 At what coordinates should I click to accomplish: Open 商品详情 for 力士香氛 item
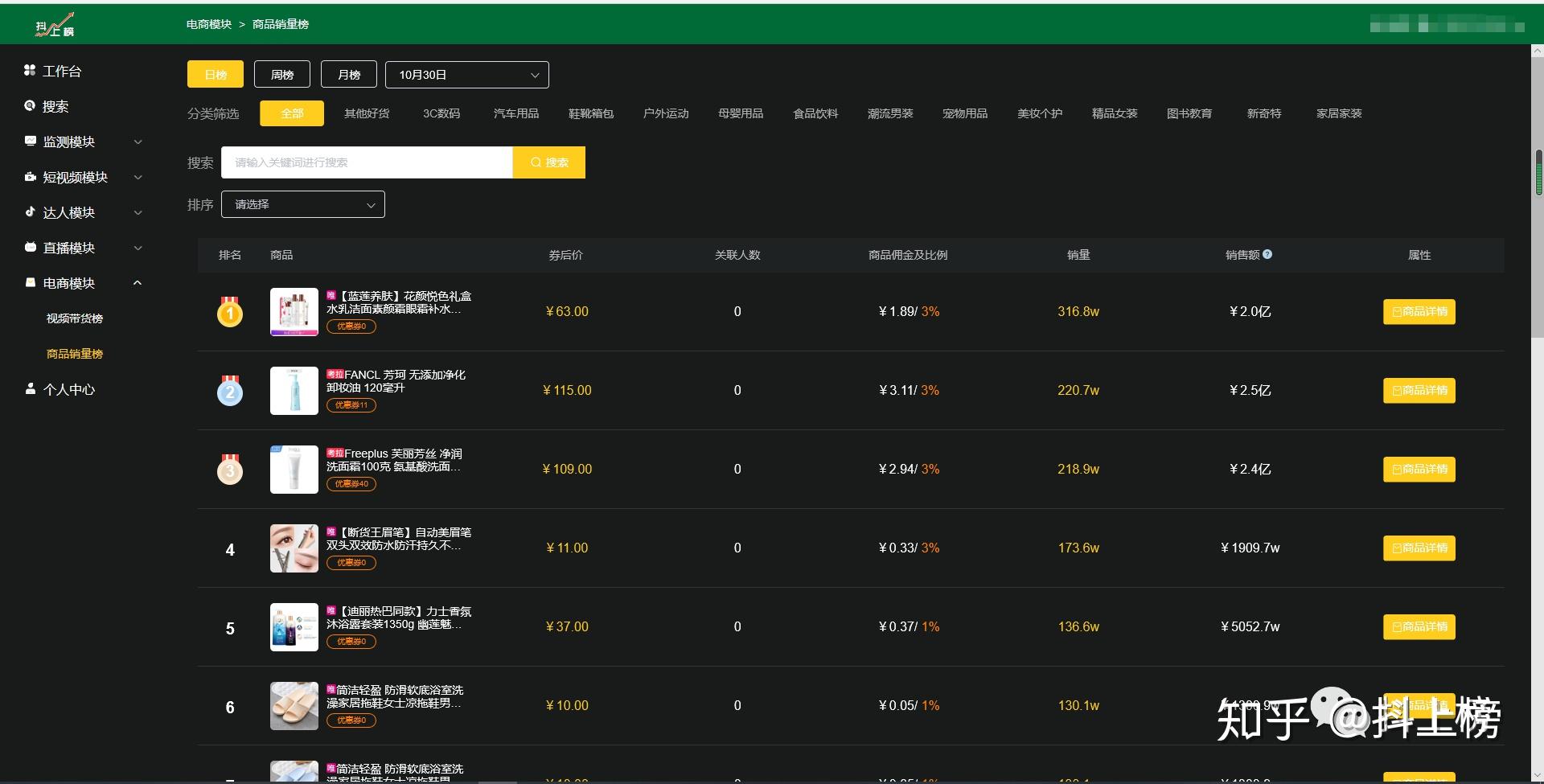[x=1419, y=627]
